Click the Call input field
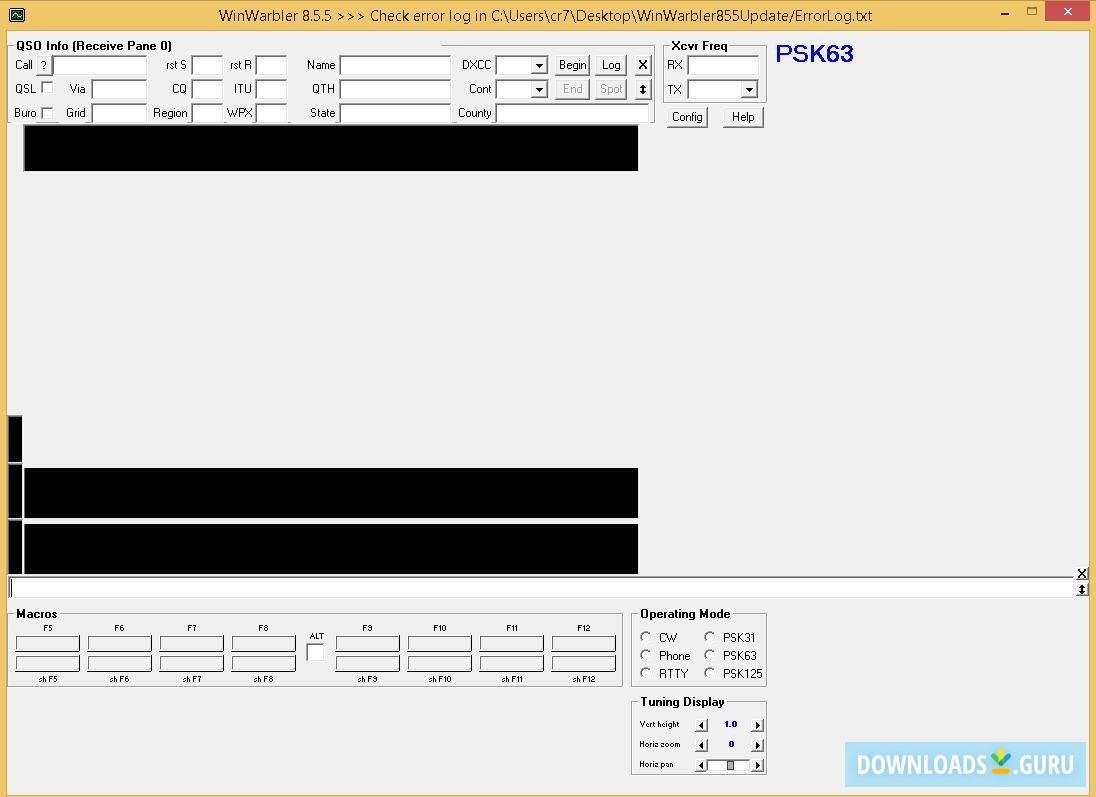The image size is (1096, 797). coord(100,66)
